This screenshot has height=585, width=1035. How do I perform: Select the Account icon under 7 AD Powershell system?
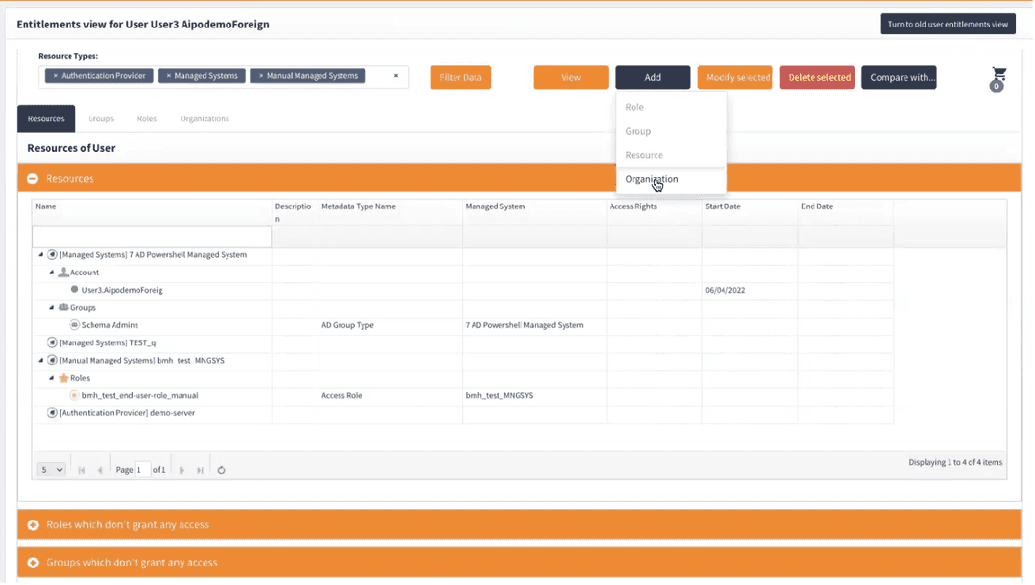[x=63, y=272]
